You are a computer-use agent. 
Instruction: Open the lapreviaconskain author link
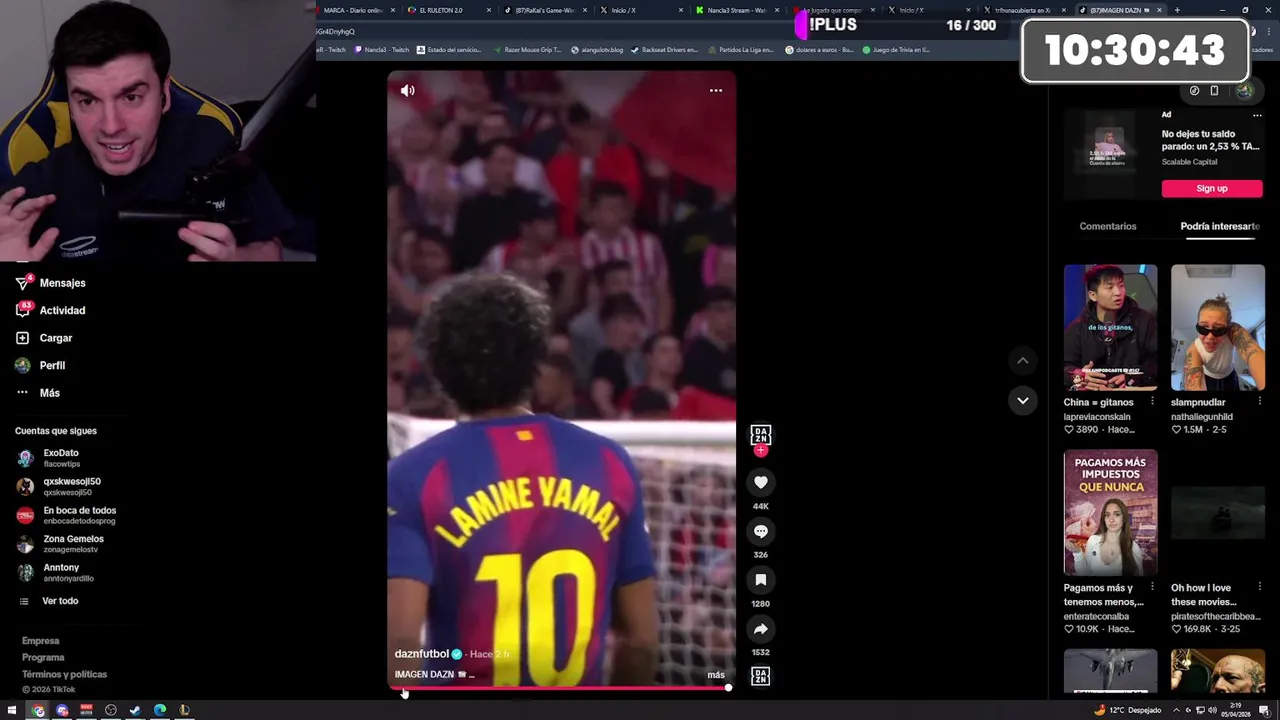click(x=1097, y=417)
